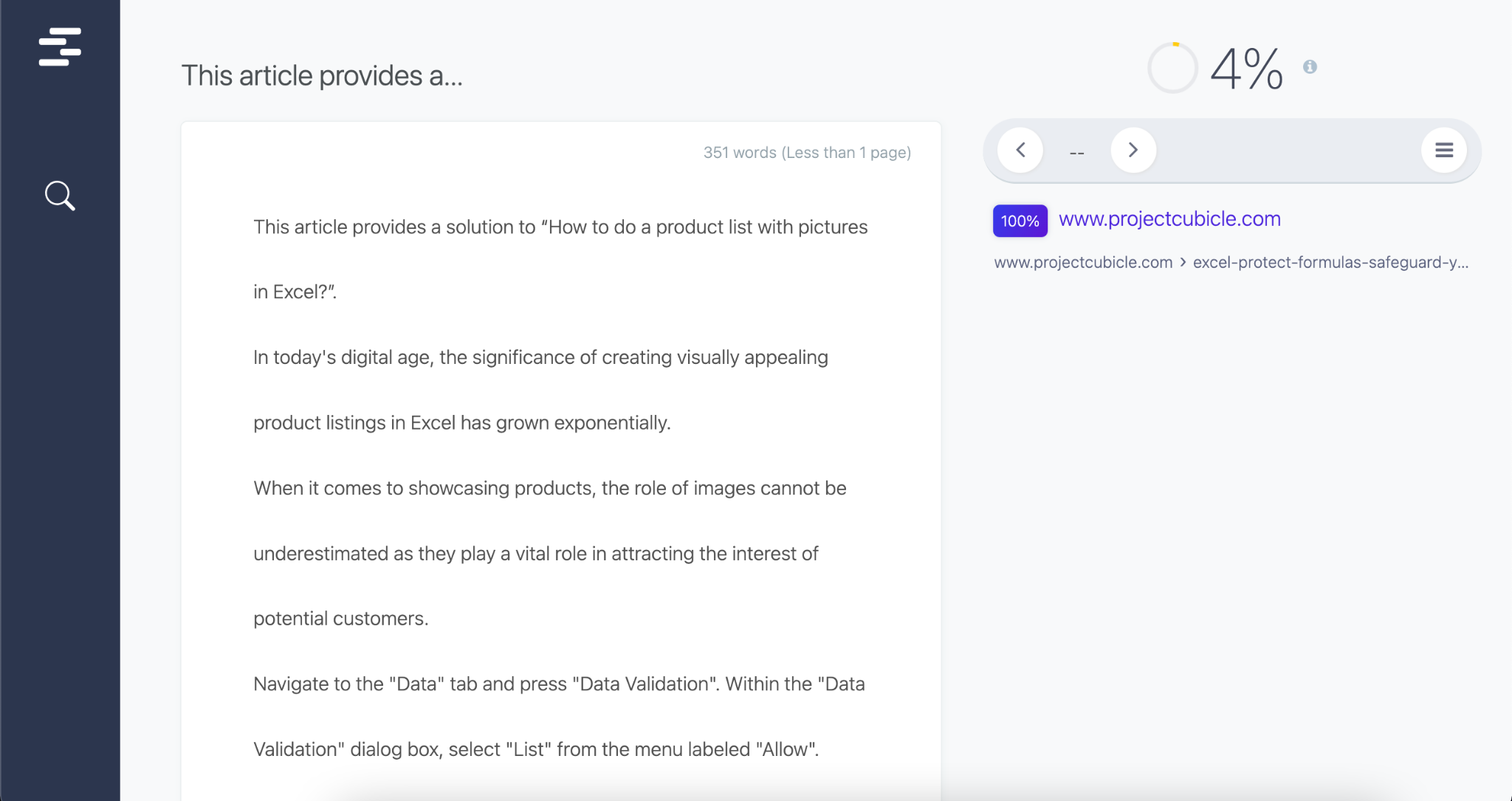Go to next match with right chevron
Screen dimensions: 1512x801
1133,150
